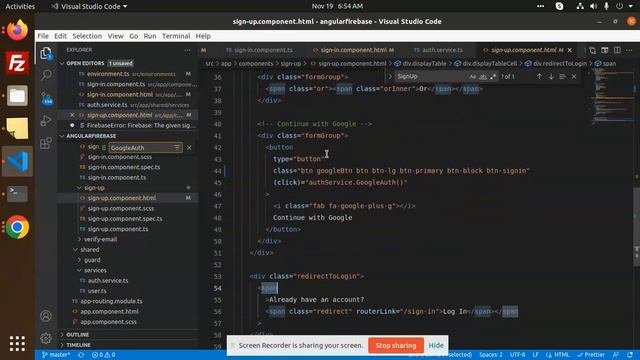Image resolution: width=640 pixels, height=360 pixels.
Task: Close the GoogleAuth explorer filter box
Action: tap(189, 148)
